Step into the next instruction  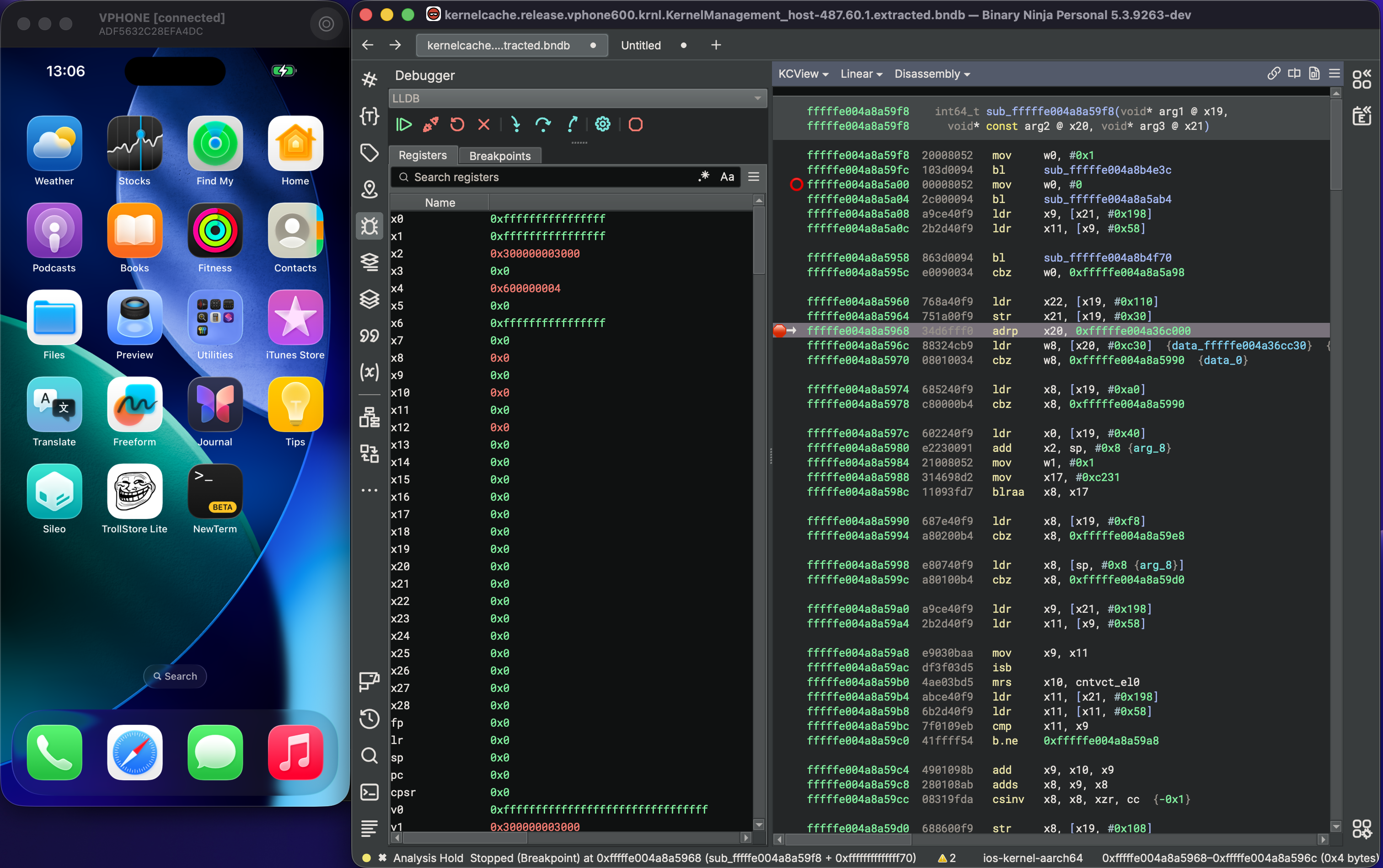click(x=515, y=124)
